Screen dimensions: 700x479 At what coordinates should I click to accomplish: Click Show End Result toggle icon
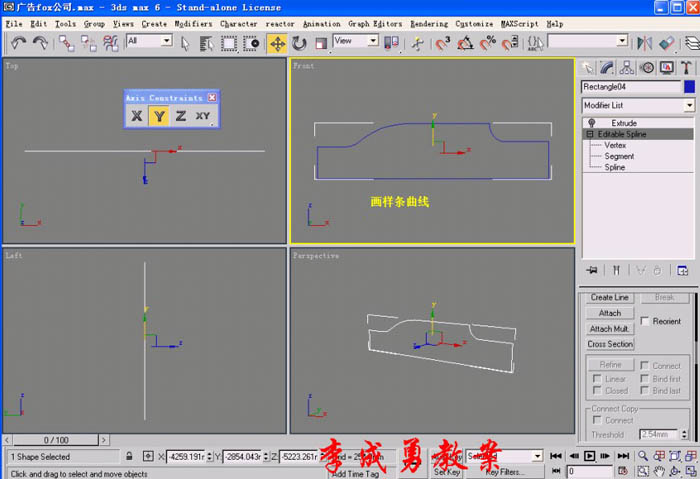point(616,270)
